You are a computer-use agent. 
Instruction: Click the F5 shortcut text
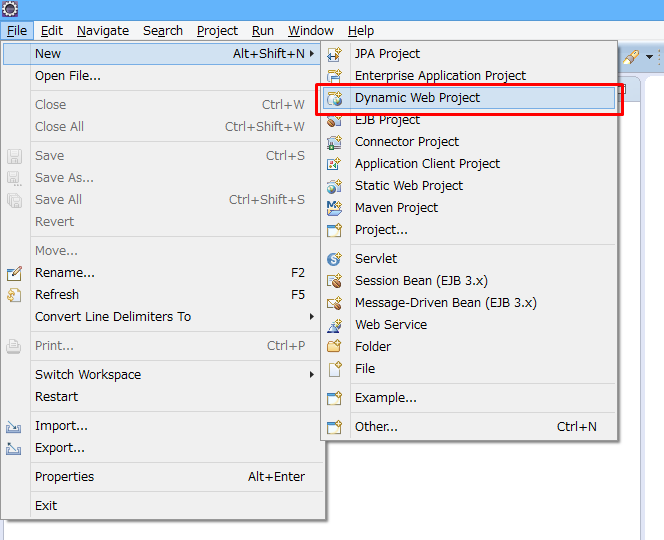click(298, 295)
